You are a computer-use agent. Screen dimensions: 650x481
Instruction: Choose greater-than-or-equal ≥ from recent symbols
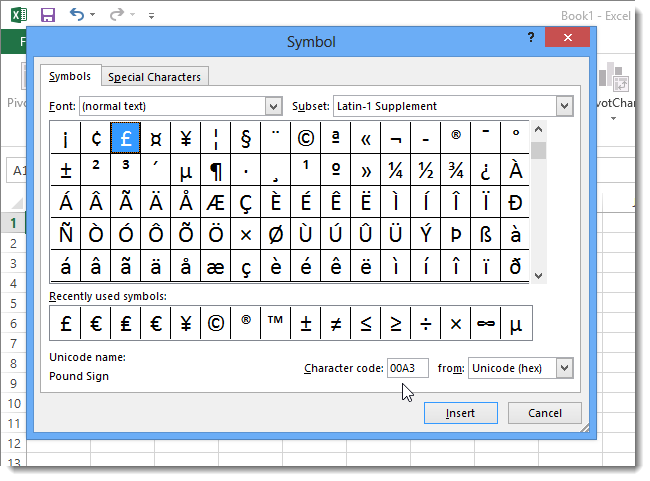[x=396, y=323]
